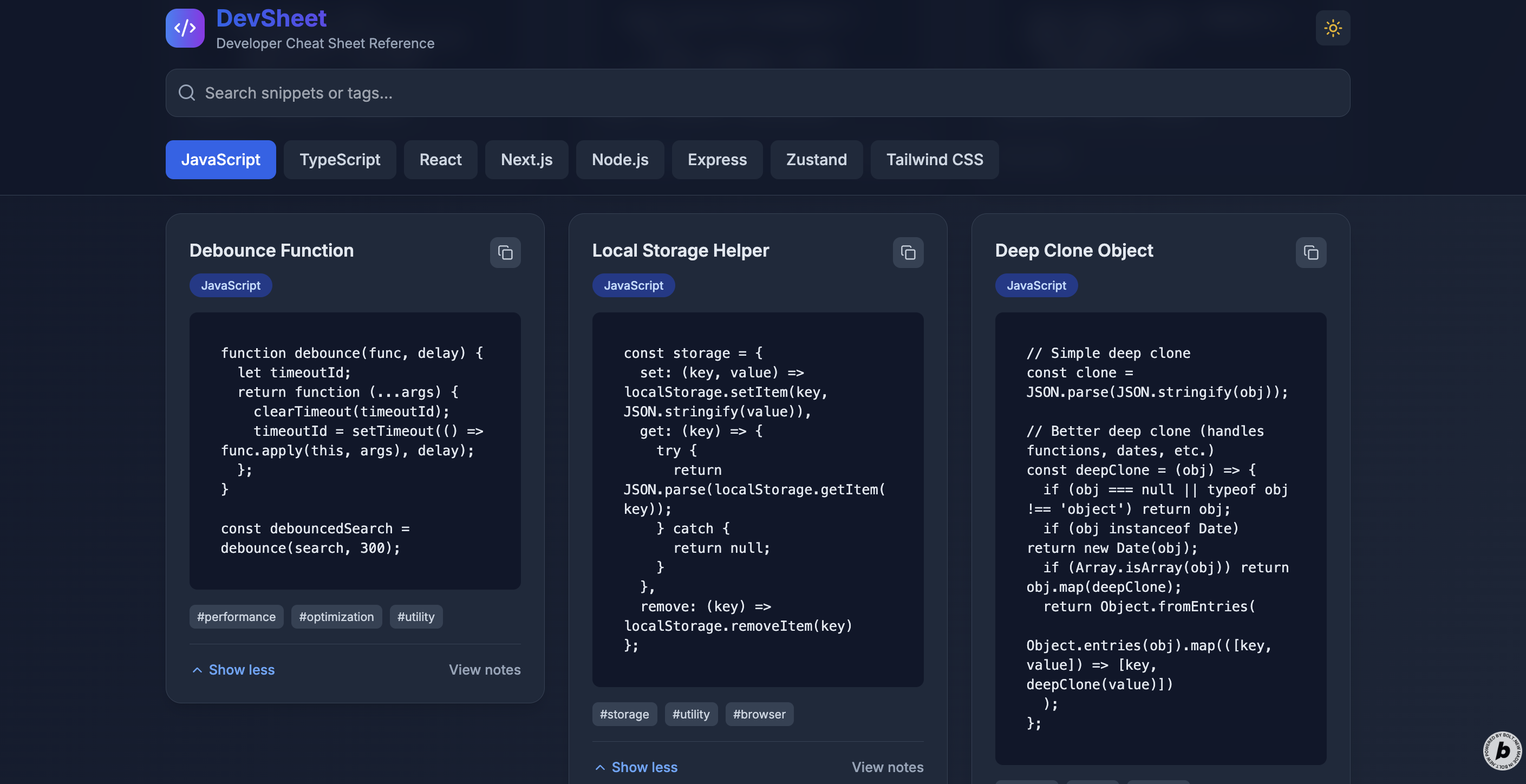The image size is (1526, 784).
Task: Click the Bolt badge icon
Action: click(x=1502, y=750)
